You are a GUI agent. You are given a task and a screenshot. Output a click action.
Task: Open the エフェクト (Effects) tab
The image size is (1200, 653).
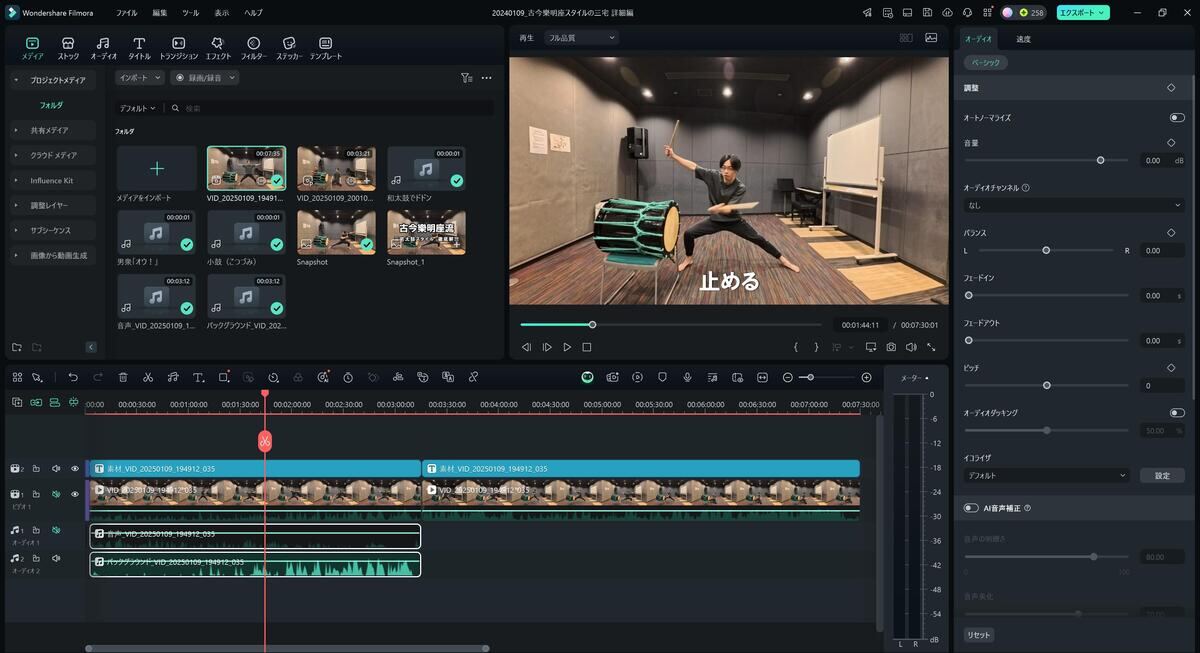point(218,49)
